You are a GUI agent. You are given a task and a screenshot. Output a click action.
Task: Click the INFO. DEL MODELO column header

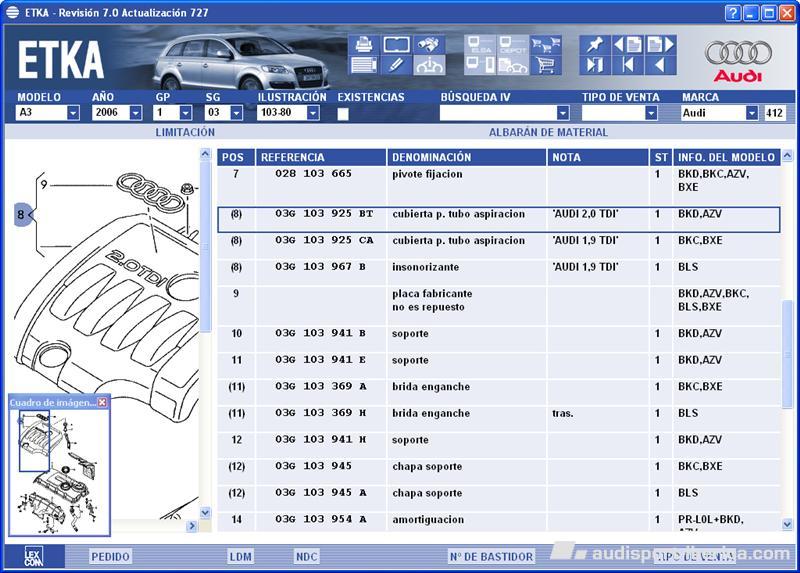pos(727,157)
